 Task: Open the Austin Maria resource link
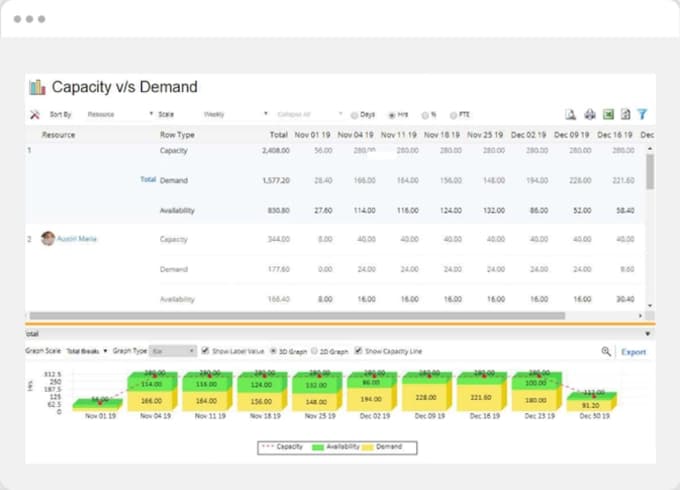click(77, 238)
